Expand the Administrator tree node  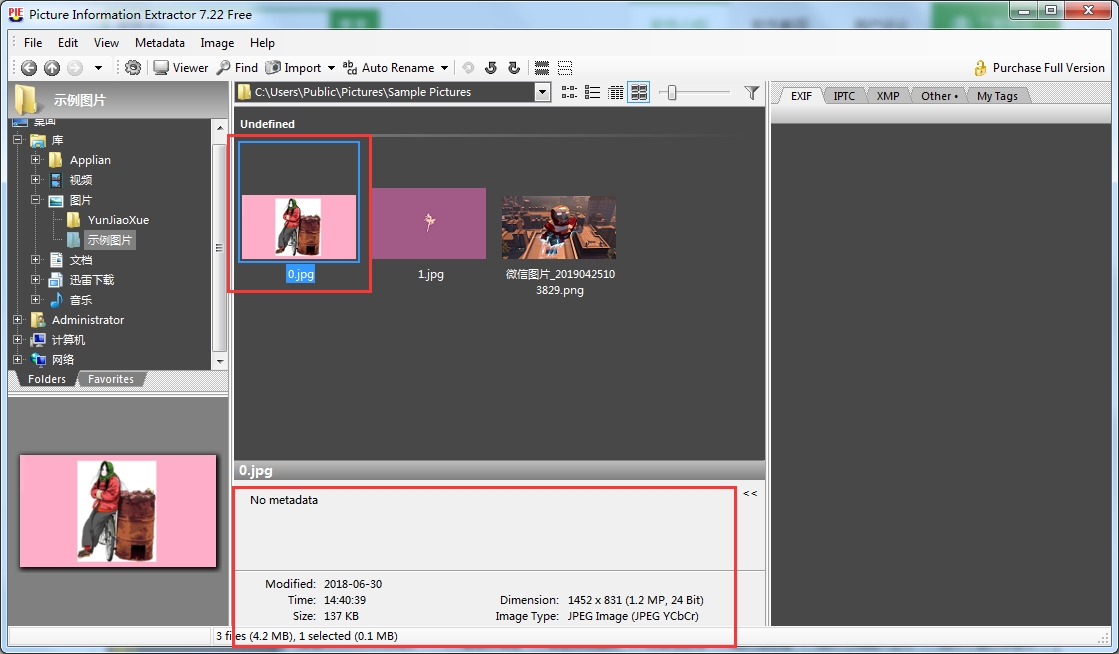tap(18, 320)
